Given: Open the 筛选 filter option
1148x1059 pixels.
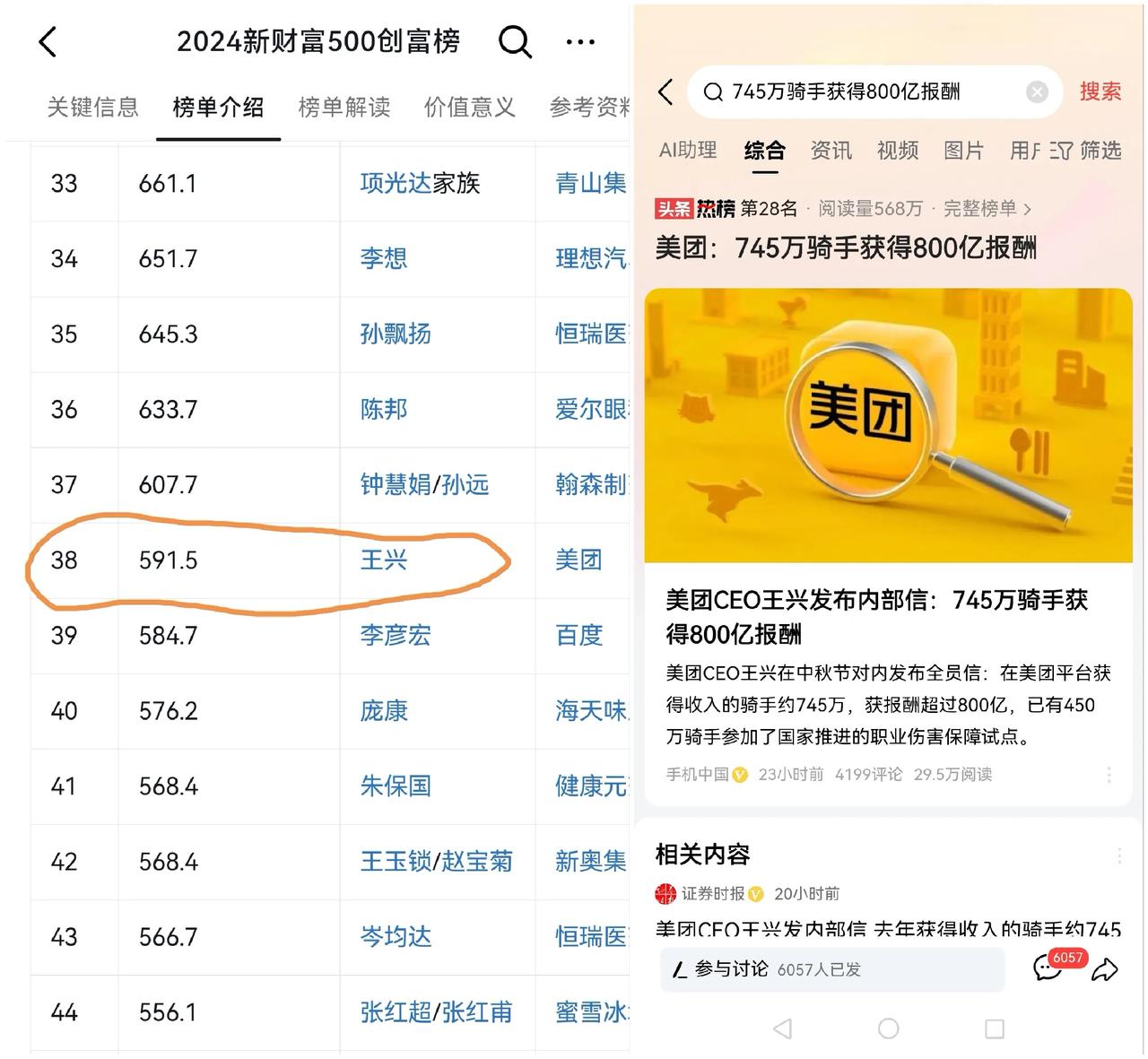Looking at the screenshot, I should tap(1085, 150).
